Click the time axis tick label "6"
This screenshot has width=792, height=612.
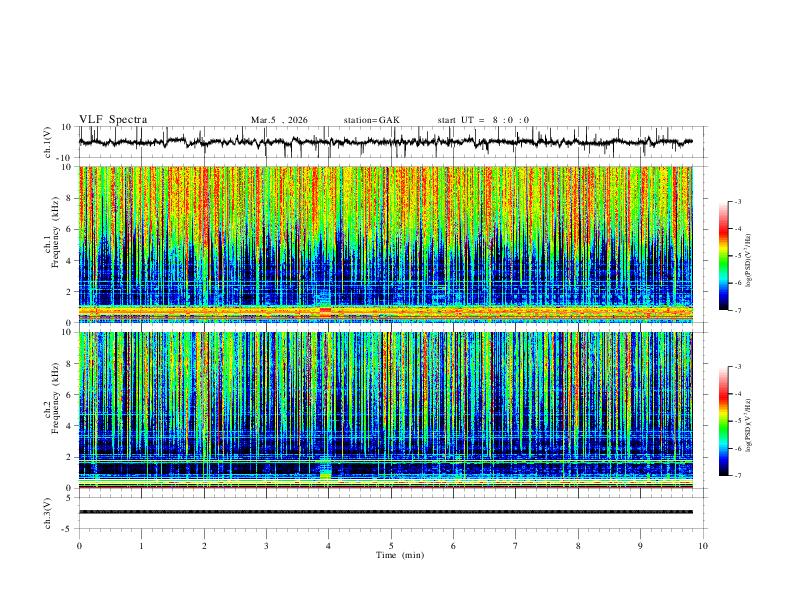(454, 546)
